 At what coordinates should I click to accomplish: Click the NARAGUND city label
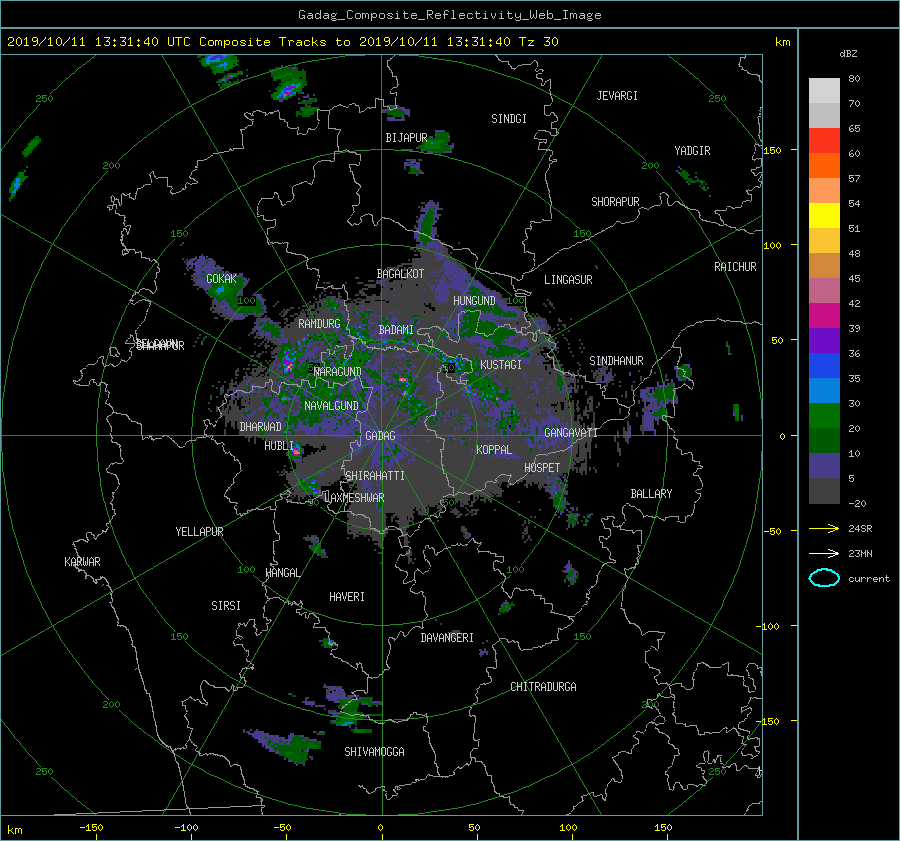click(x=338, y=371)
